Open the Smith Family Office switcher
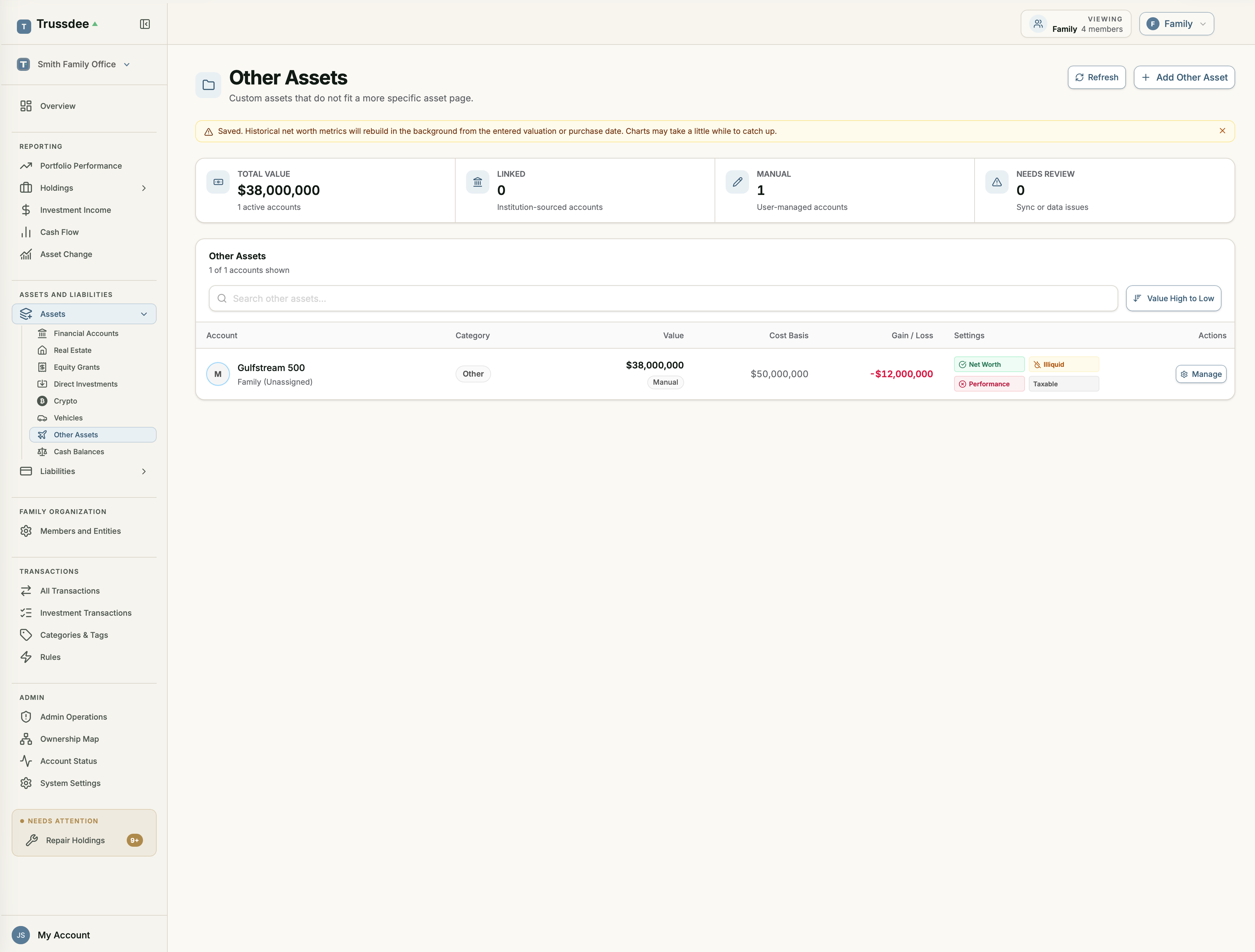The height and width of the screenshot is (952, 1255). 74,64
